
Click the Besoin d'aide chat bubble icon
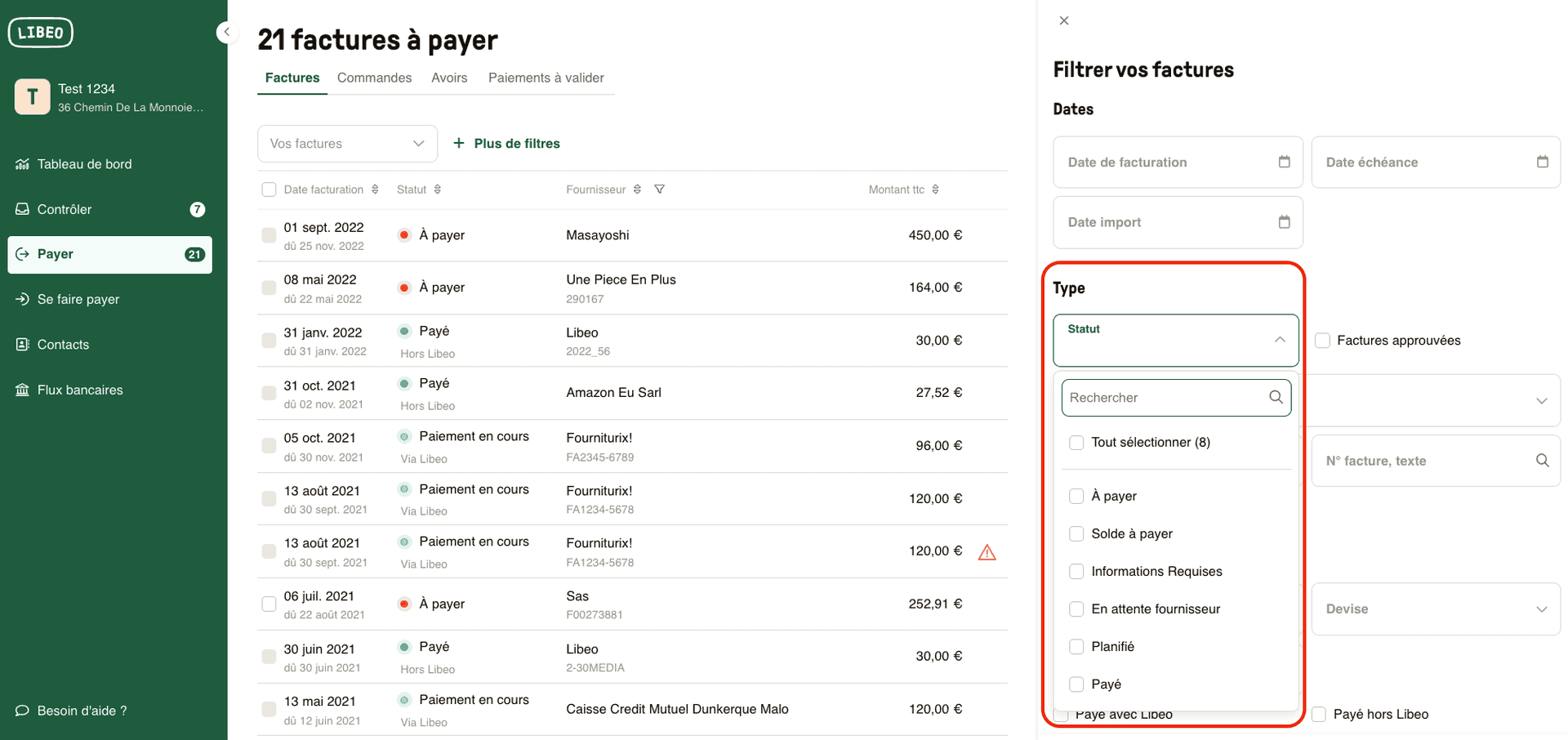pyautogui.click(x=22, y=711)
